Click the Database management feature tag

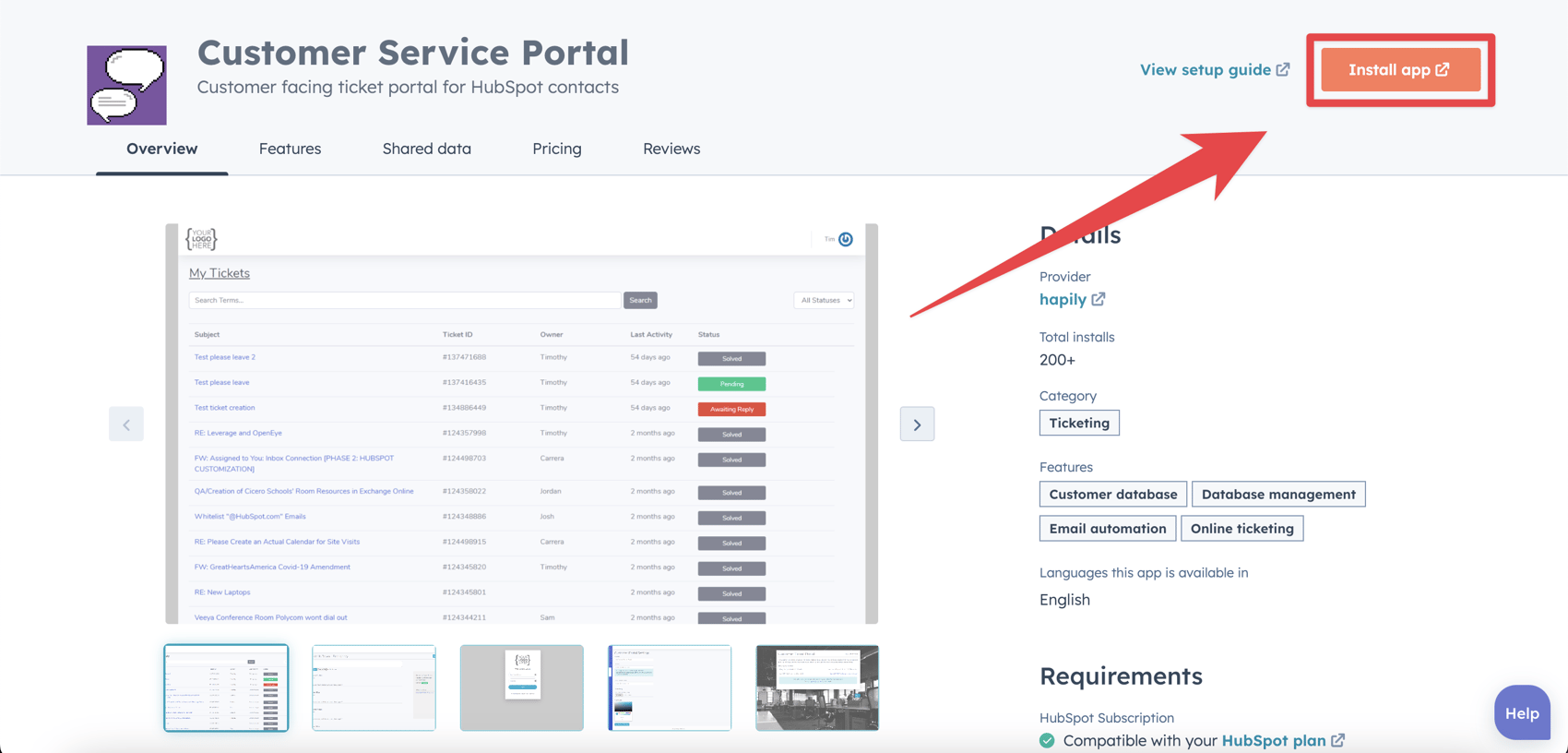pyautogui.click(x=1278, y=494)
